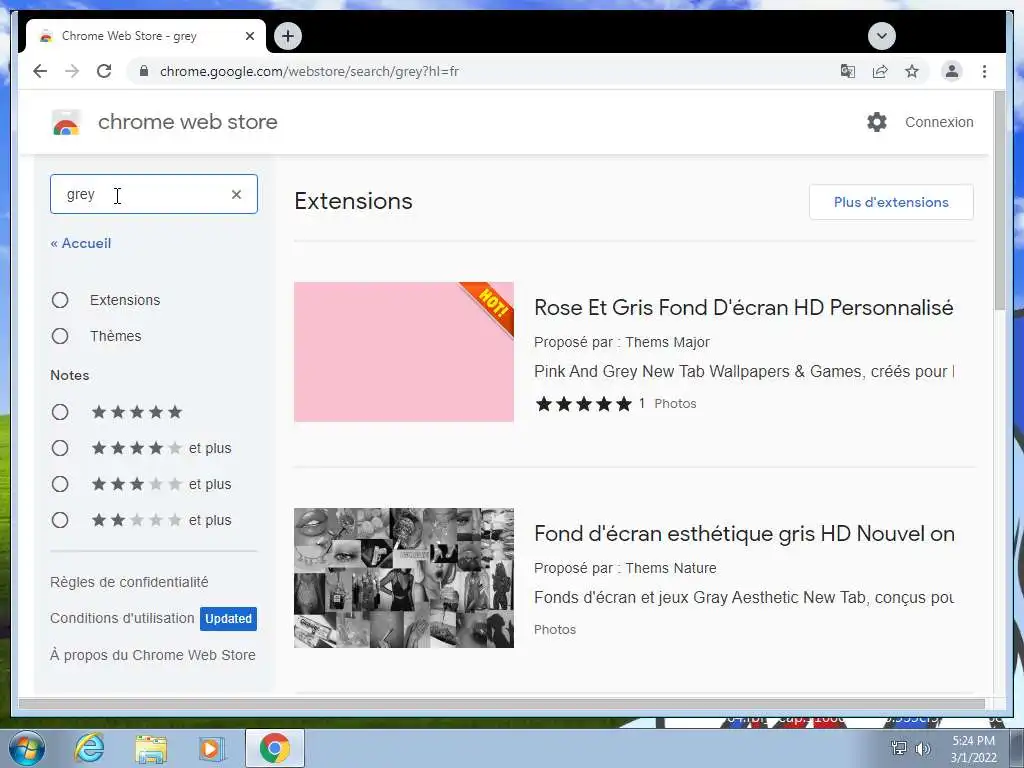Open the Chrome profile avatar icon
This screenshot has height=768, width=1024.
[x=952, y=71]
